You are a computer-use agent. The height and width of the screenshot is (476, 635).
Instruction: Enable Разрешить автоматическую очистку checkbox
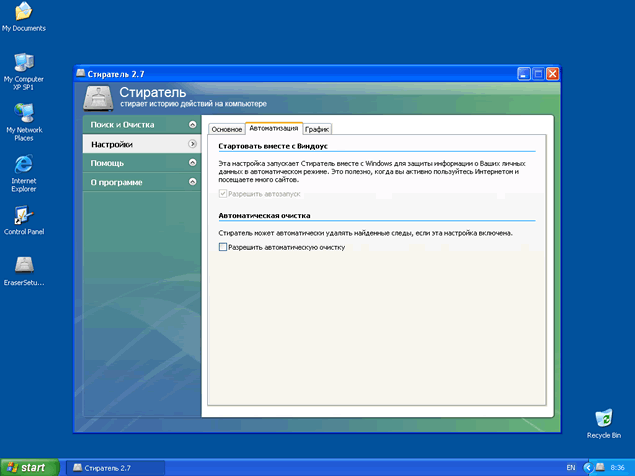[223, 247]
